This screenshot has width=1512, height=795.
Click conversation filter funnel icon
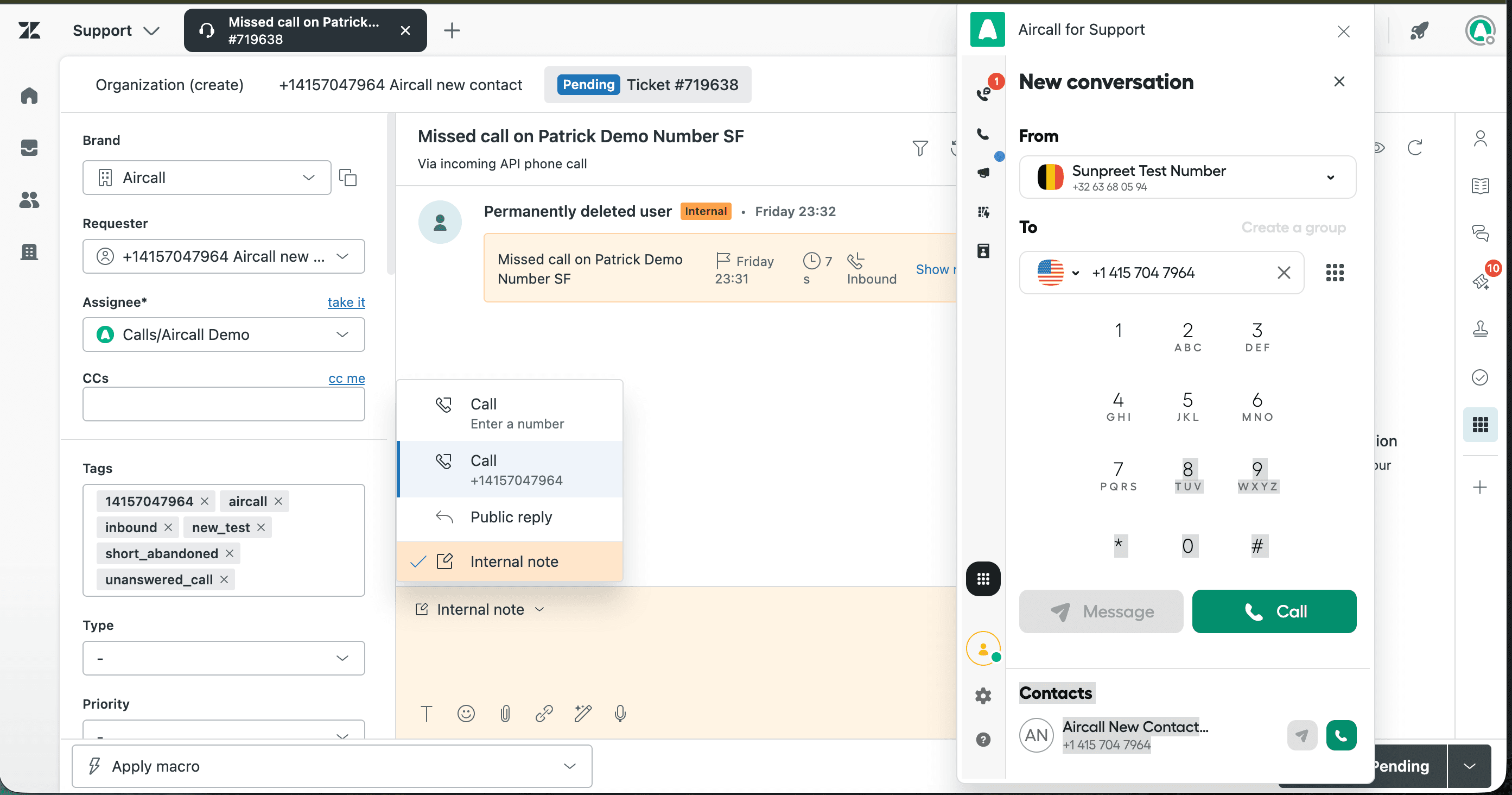pyautogui.click(x=920, y=148)
